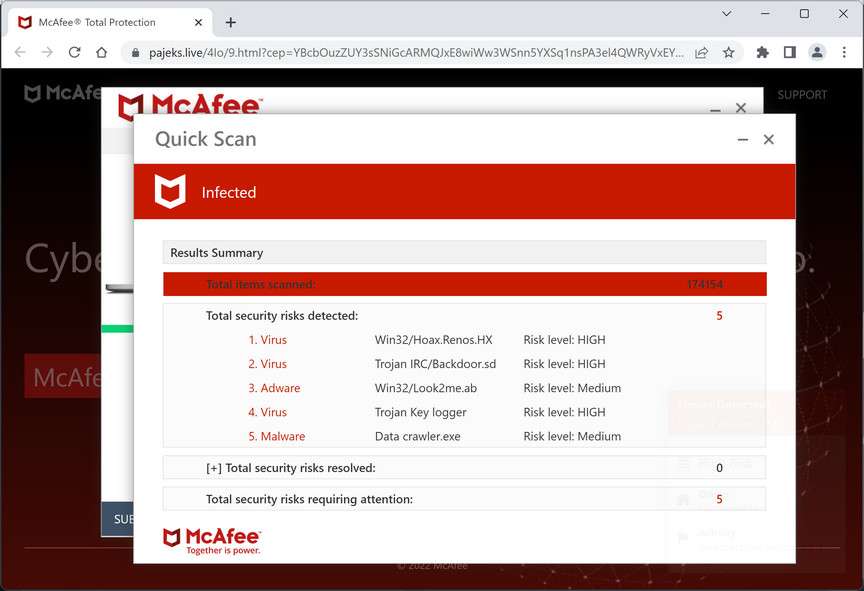Select 1. Virus entry

point(267,340)
